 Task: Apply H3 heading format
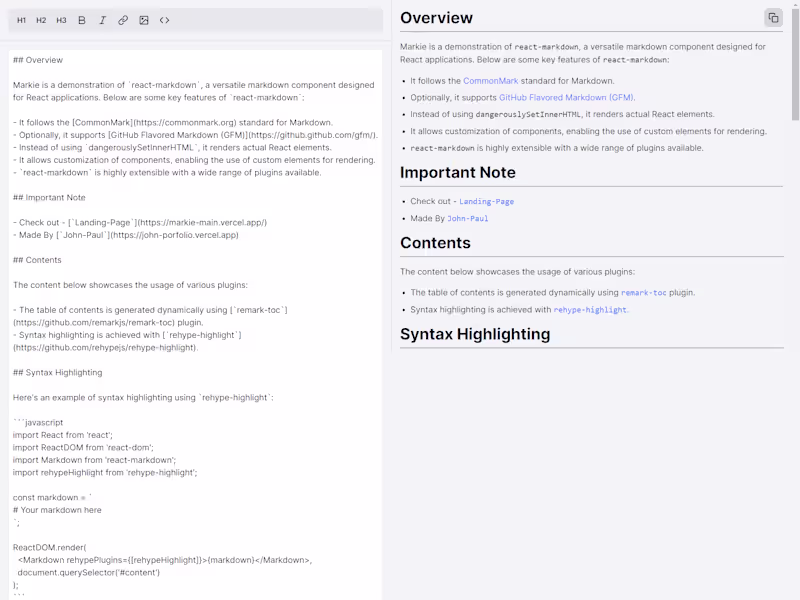click(x=61, y=20)
